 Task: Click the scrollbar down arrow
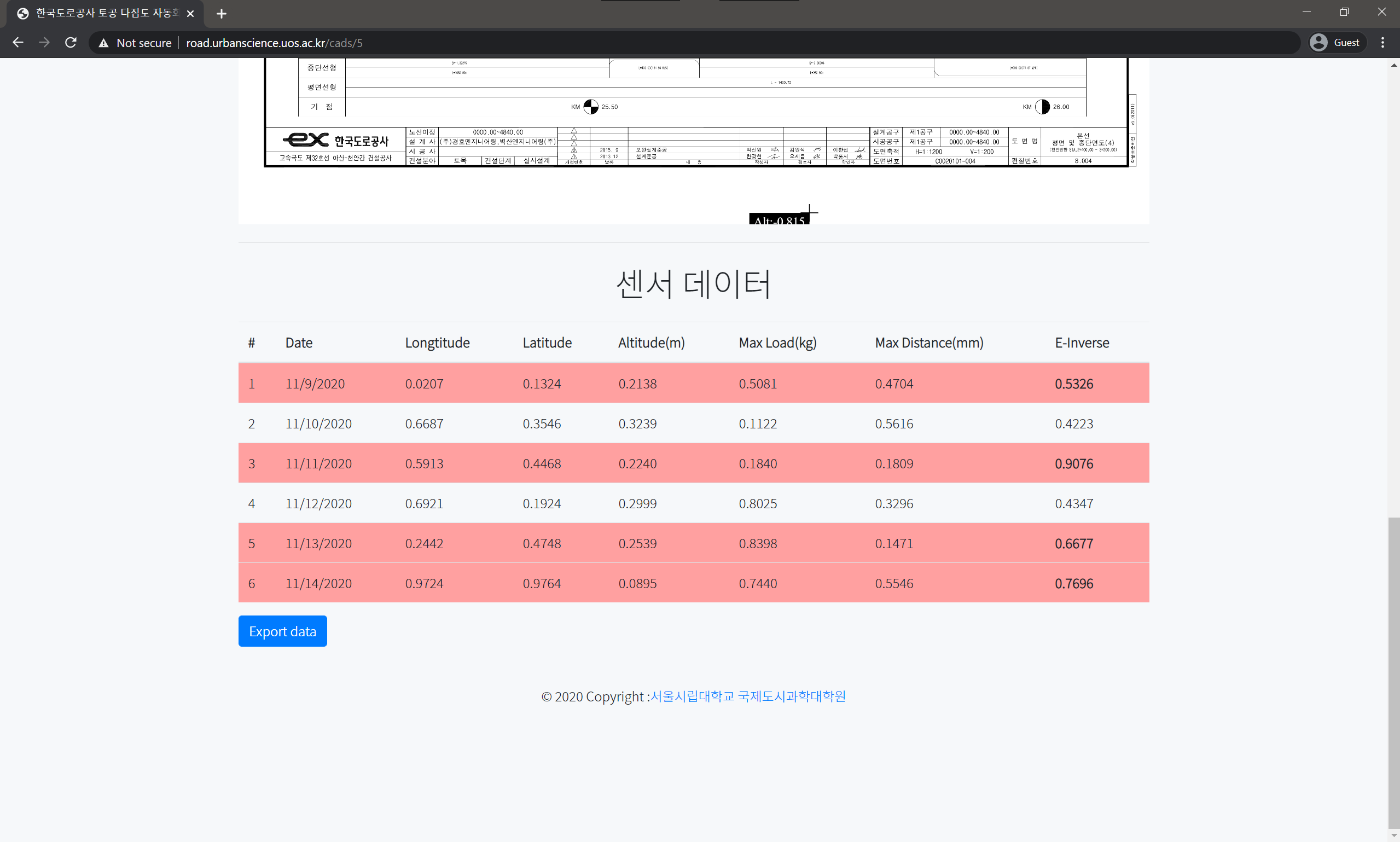1393,836
